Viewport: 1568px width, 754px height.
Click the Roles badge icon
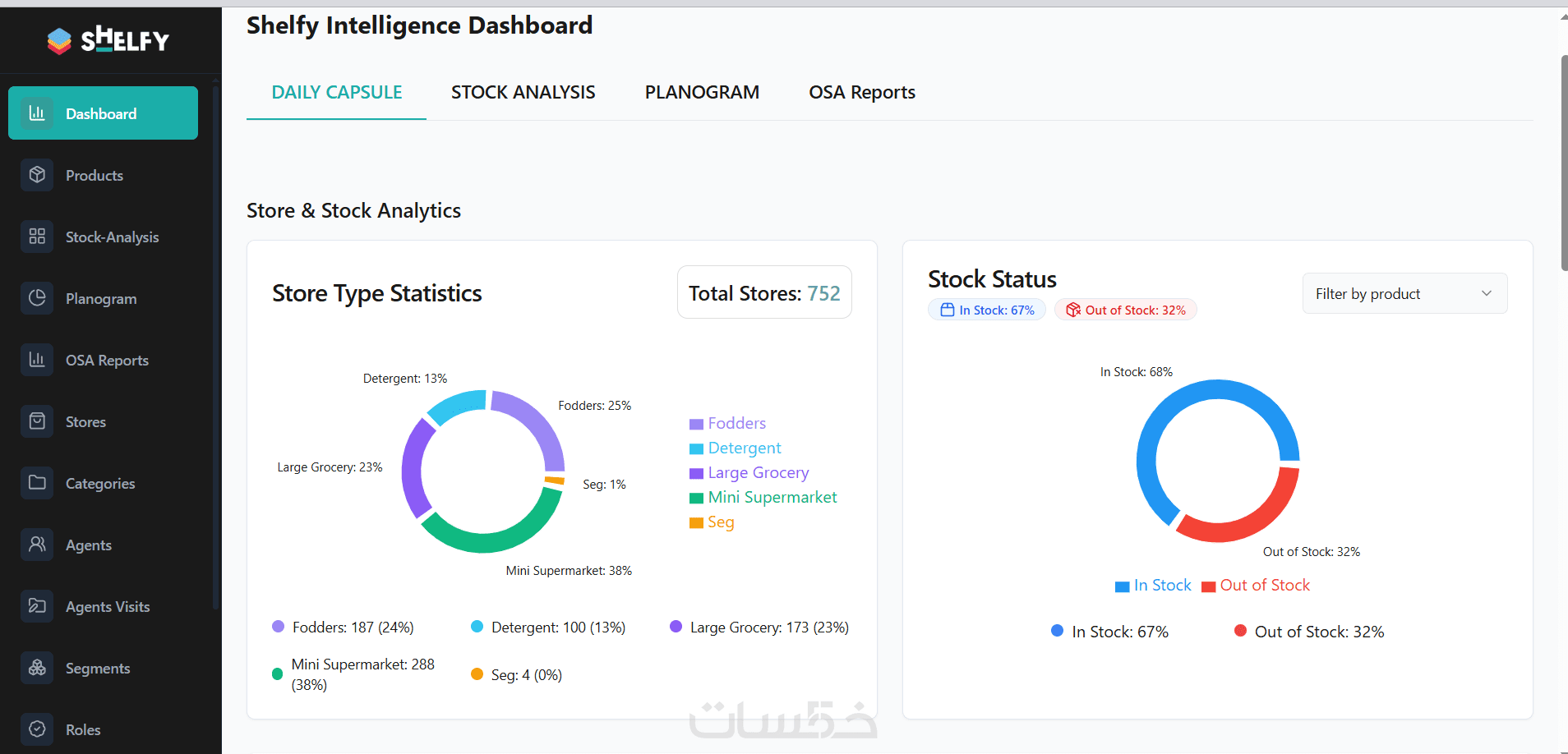click(x=37, y=729)
